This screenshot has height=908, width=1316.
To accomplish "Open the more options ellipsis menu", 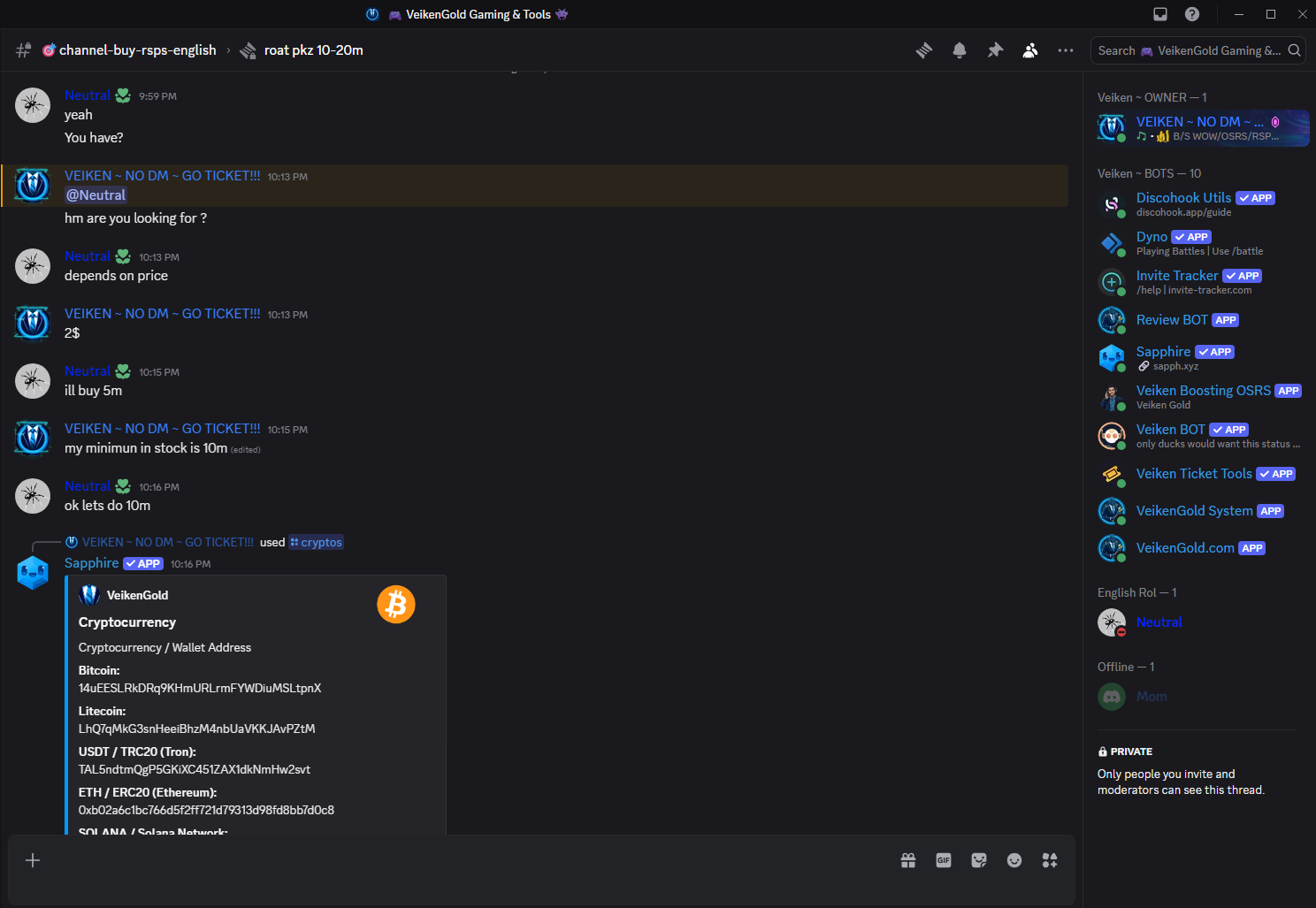I will 1066,50.
